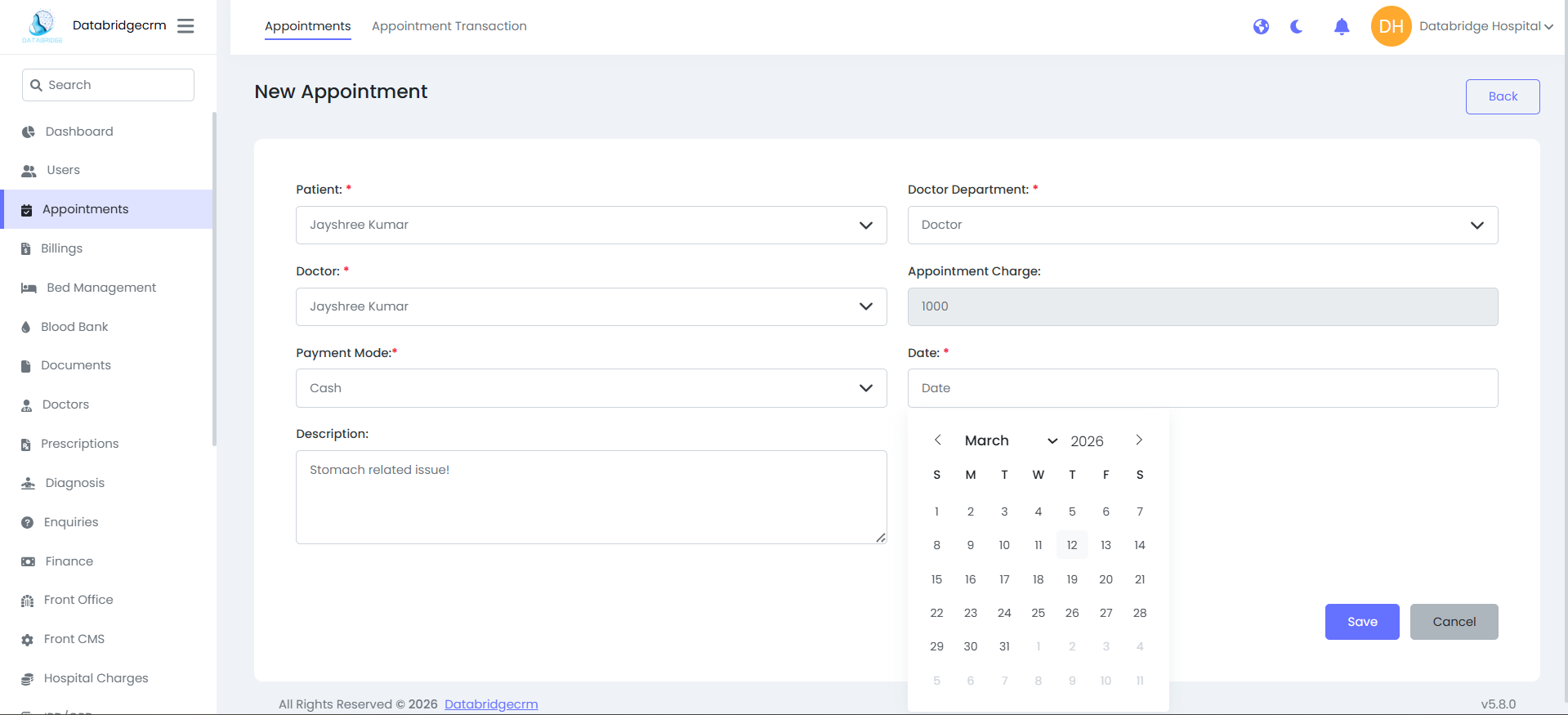The width and height of the screenshot is (1568, 715).
Task: Click the Back button
Action: pyautogui.click(x=1503, y=96)
